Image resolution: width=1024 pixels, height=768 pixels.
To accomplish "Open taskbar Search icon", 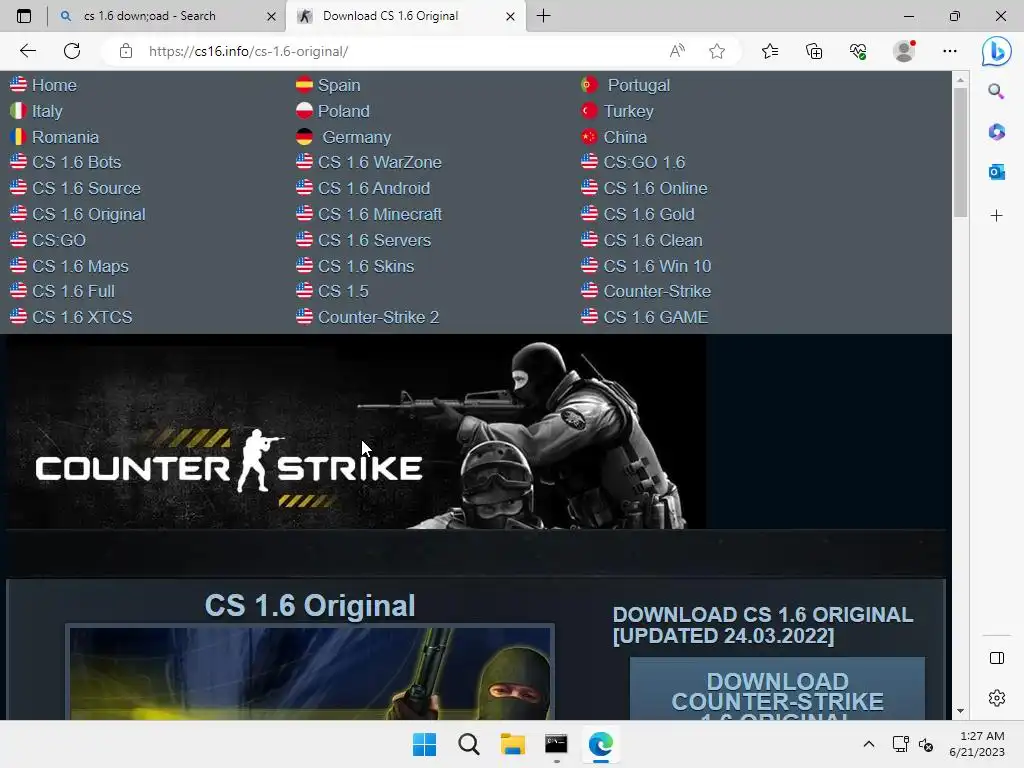I will click(468, 744).
